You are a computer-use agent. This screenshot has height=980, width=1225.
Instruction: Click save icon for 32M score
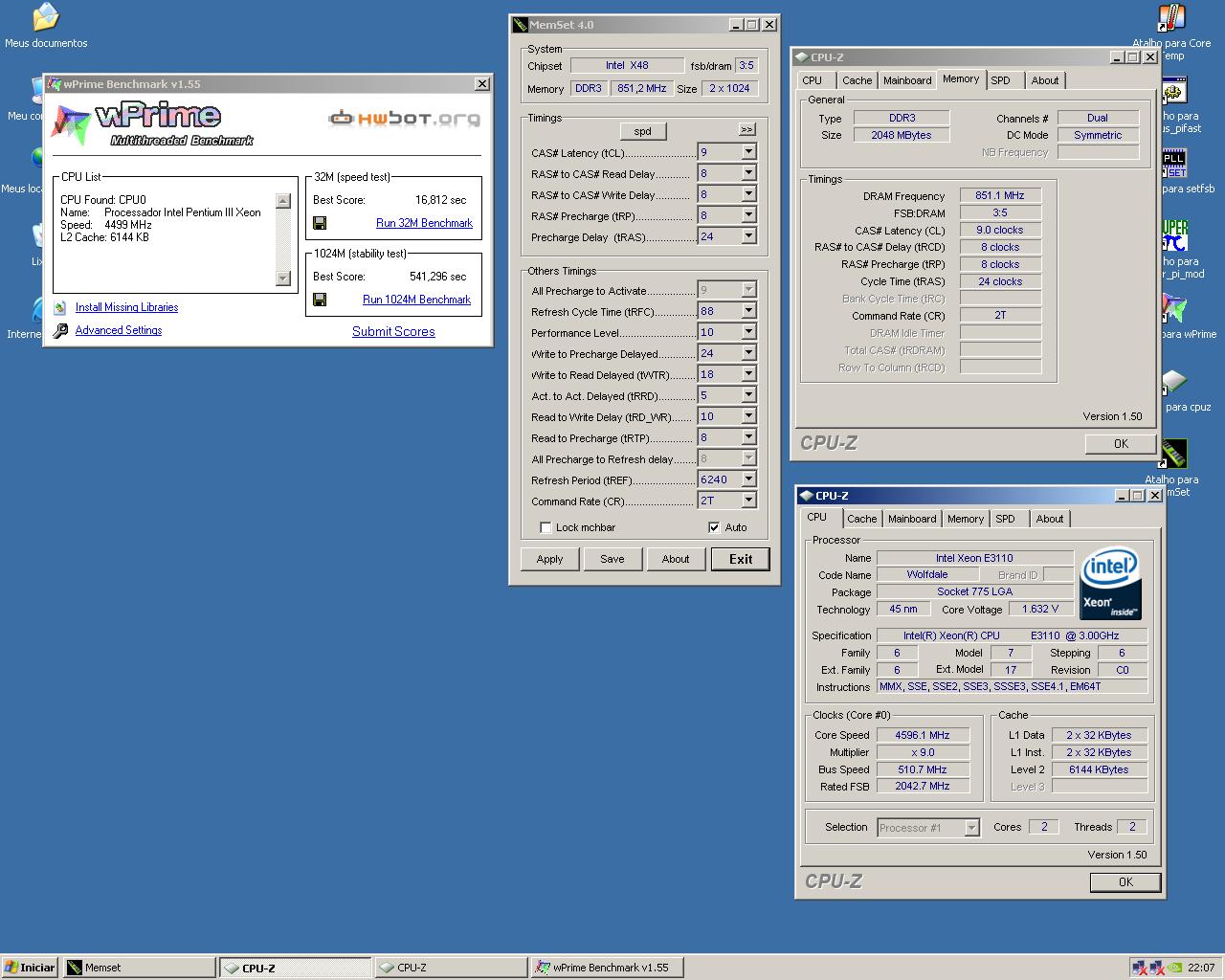pyautogui.click(x=320, y=223)
